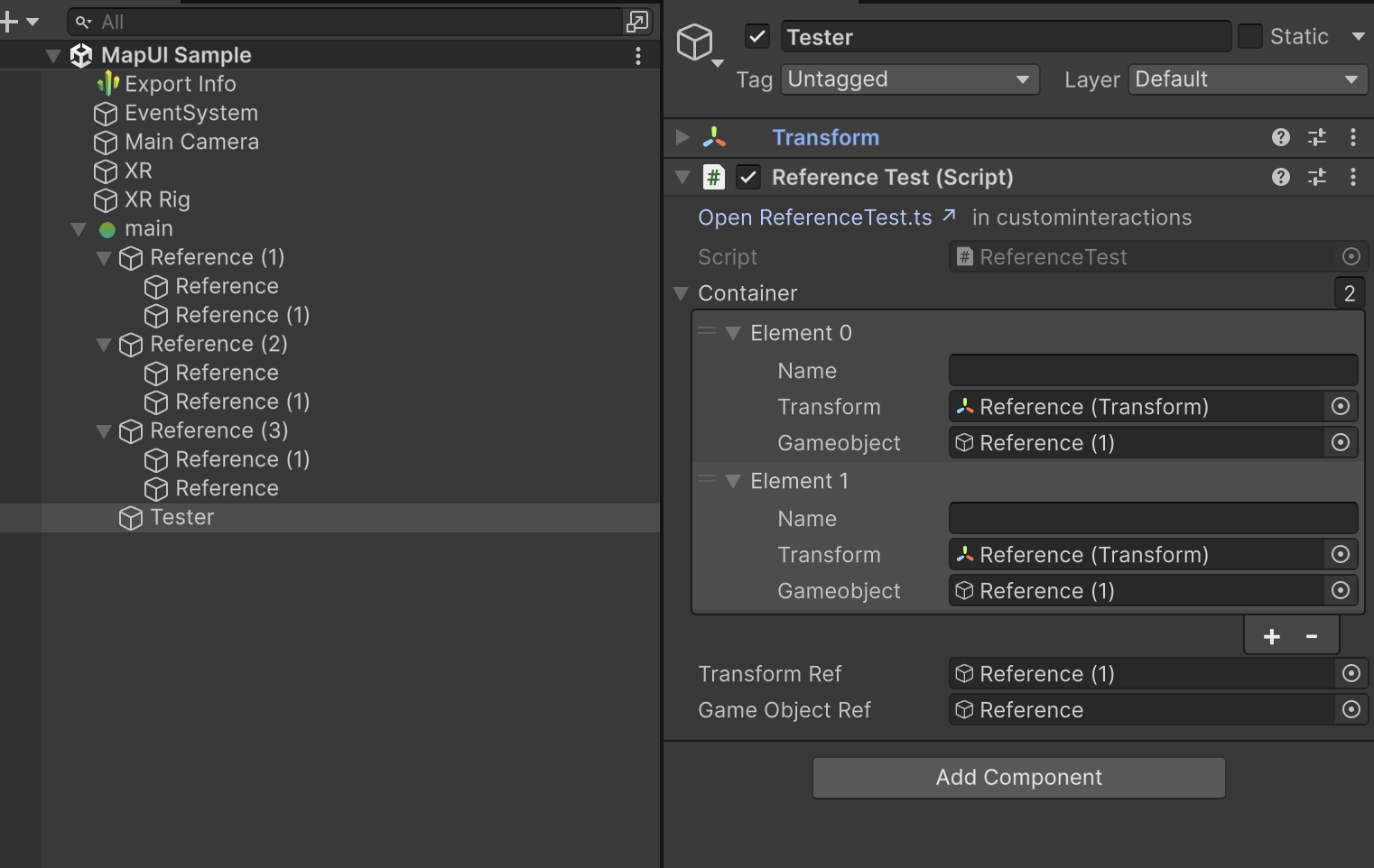
Task: Open the GameObject icon selector
Action: click(698, 43)
